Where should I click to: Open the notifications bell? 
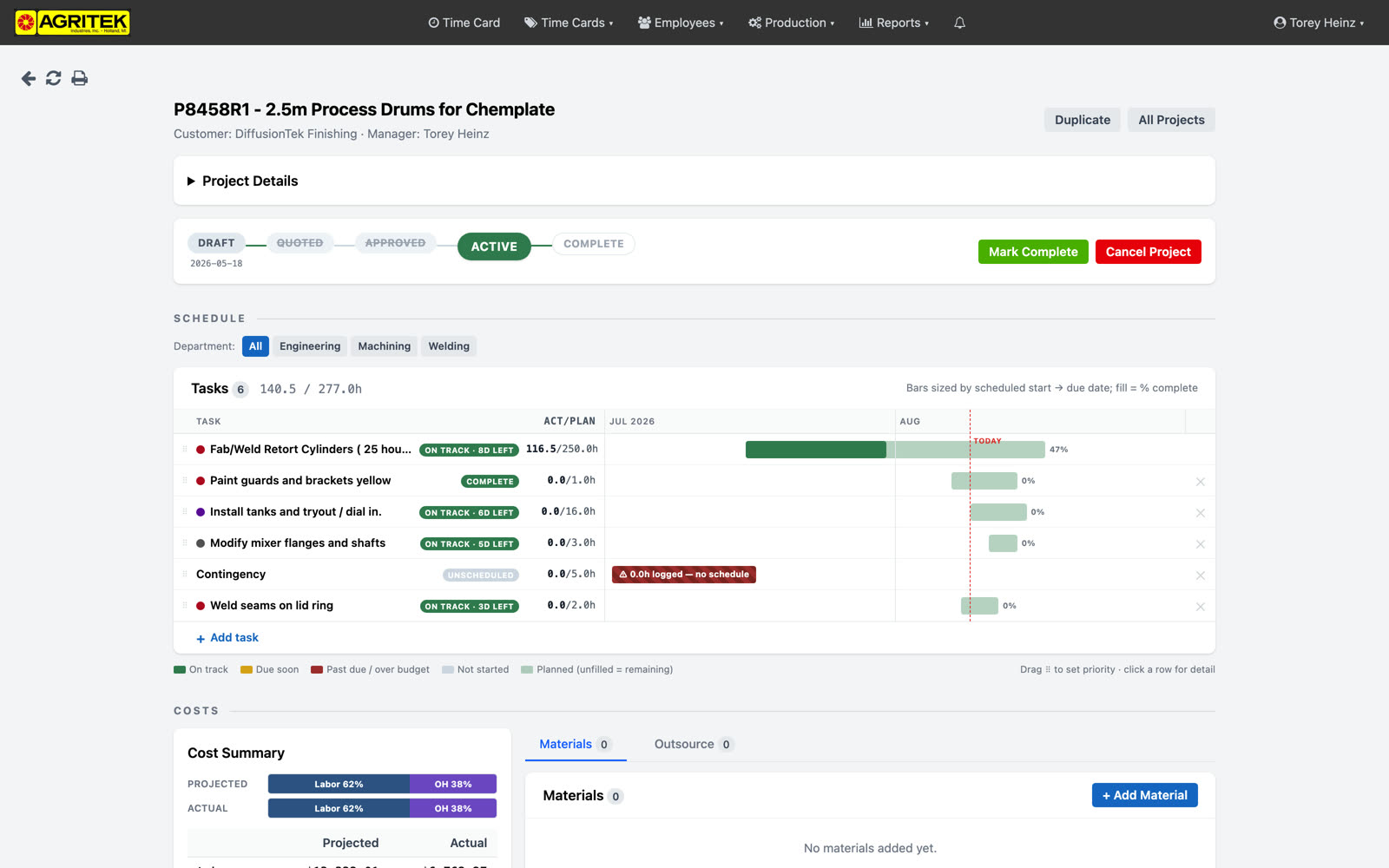tap(959, 23)
